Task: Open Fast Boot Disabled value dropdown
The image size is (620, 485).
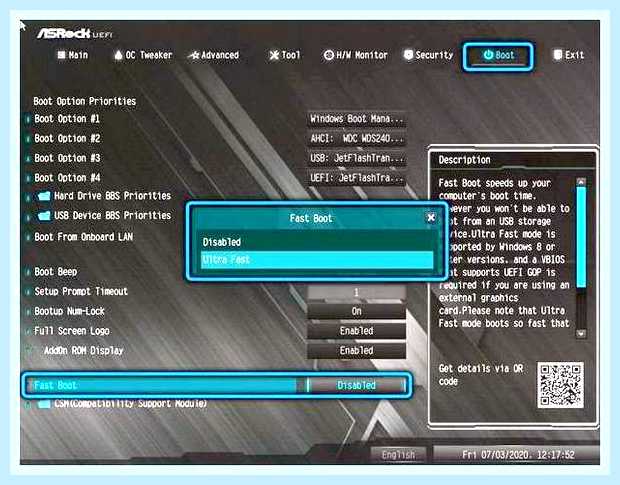Action: [x=356, y=385]
